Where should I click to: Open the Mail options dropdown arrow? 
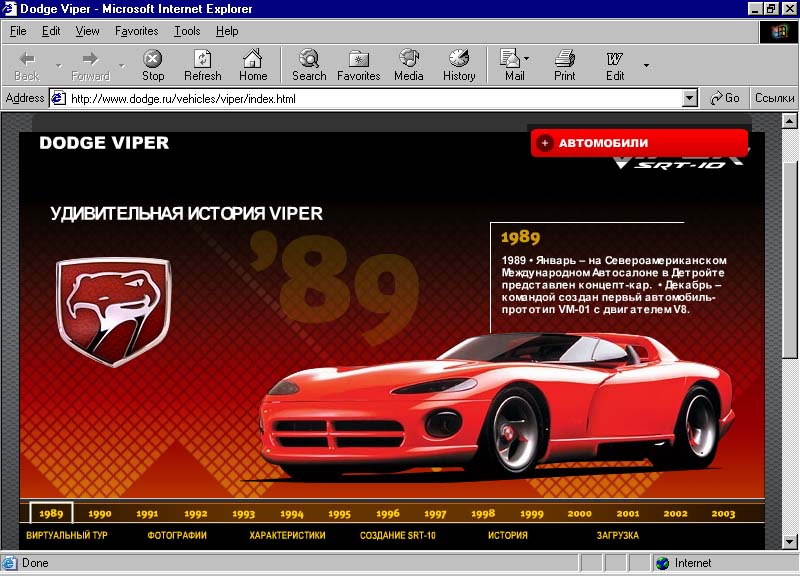point(527,58)
